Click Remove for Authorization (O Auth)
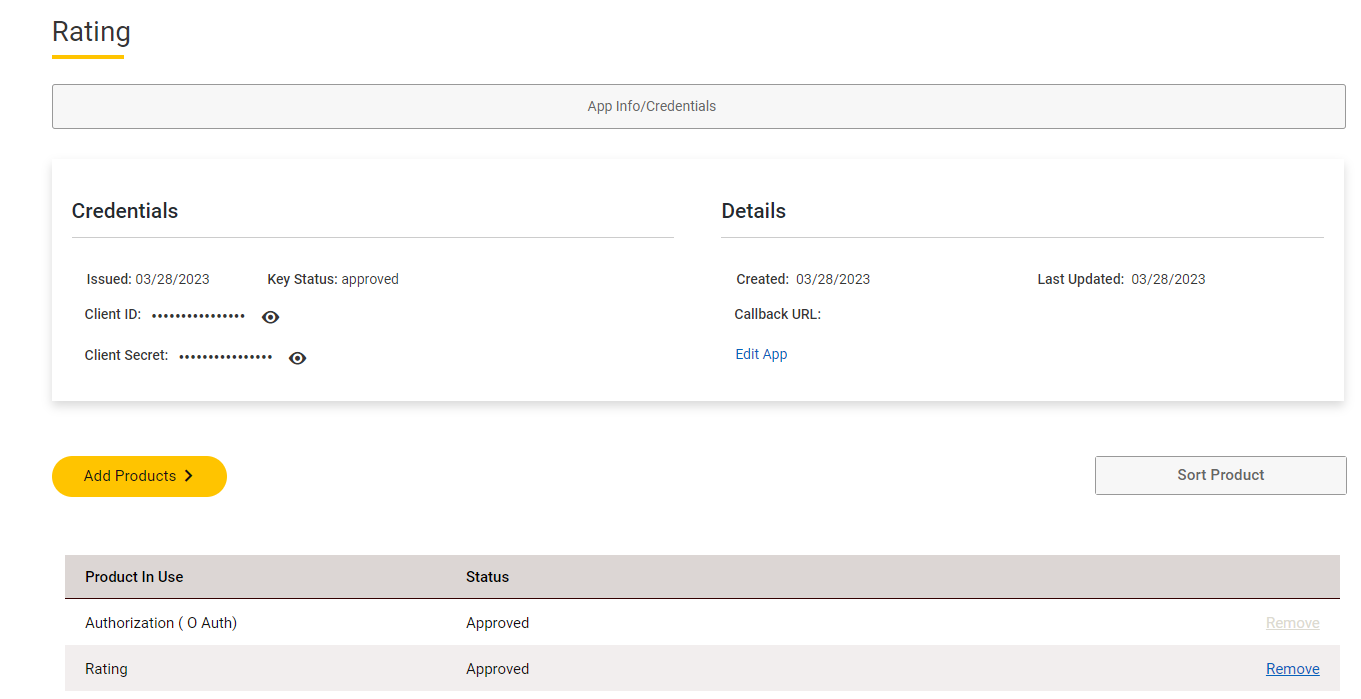This screenshot has width=1361, height=699. 1292,623
